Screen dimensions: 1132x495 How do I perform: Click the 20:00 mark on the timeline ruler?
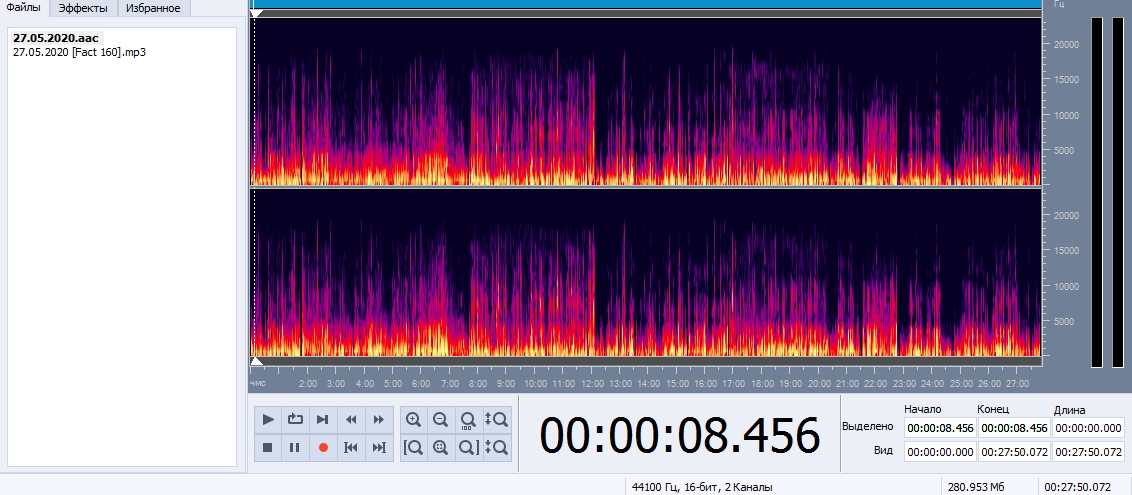pos(819,384)
